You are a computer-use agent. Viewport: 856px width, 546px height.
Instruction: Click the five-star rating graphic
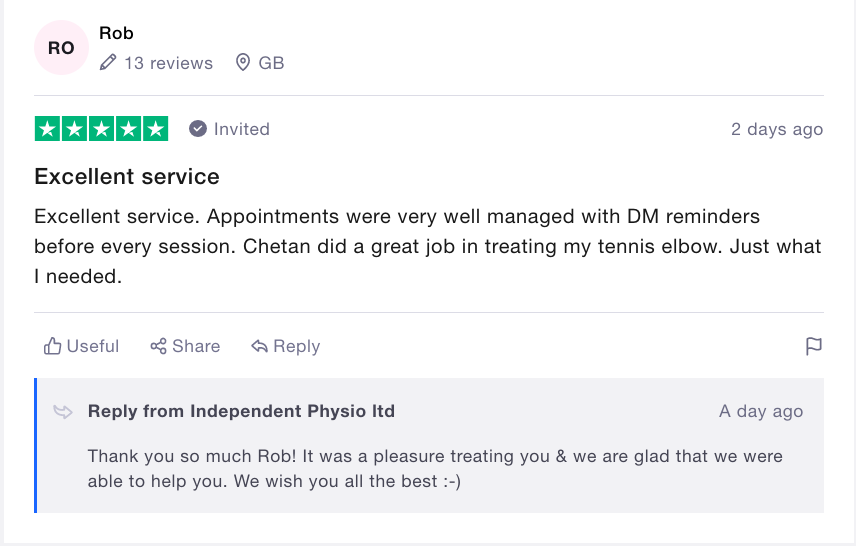click(x=102, y=129)
